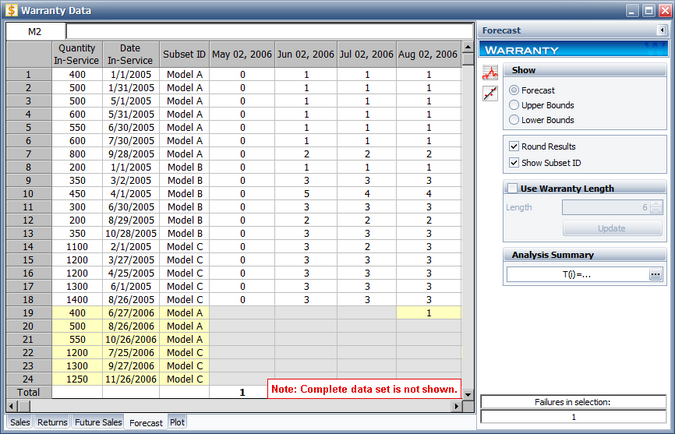This screenshot has height=434, width=675.
Task: Select the Lower Bounds option
Action: [515, 120]
